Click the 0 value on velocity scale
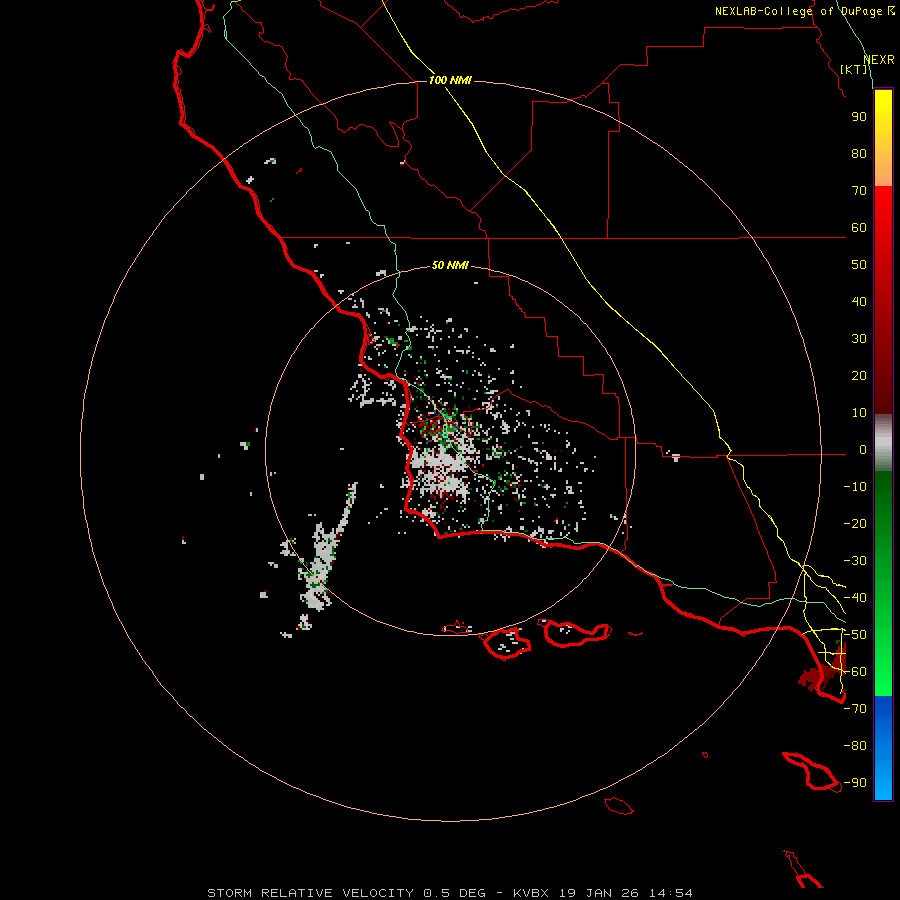Screen dimensions: 900x900 tap(863, 450)
